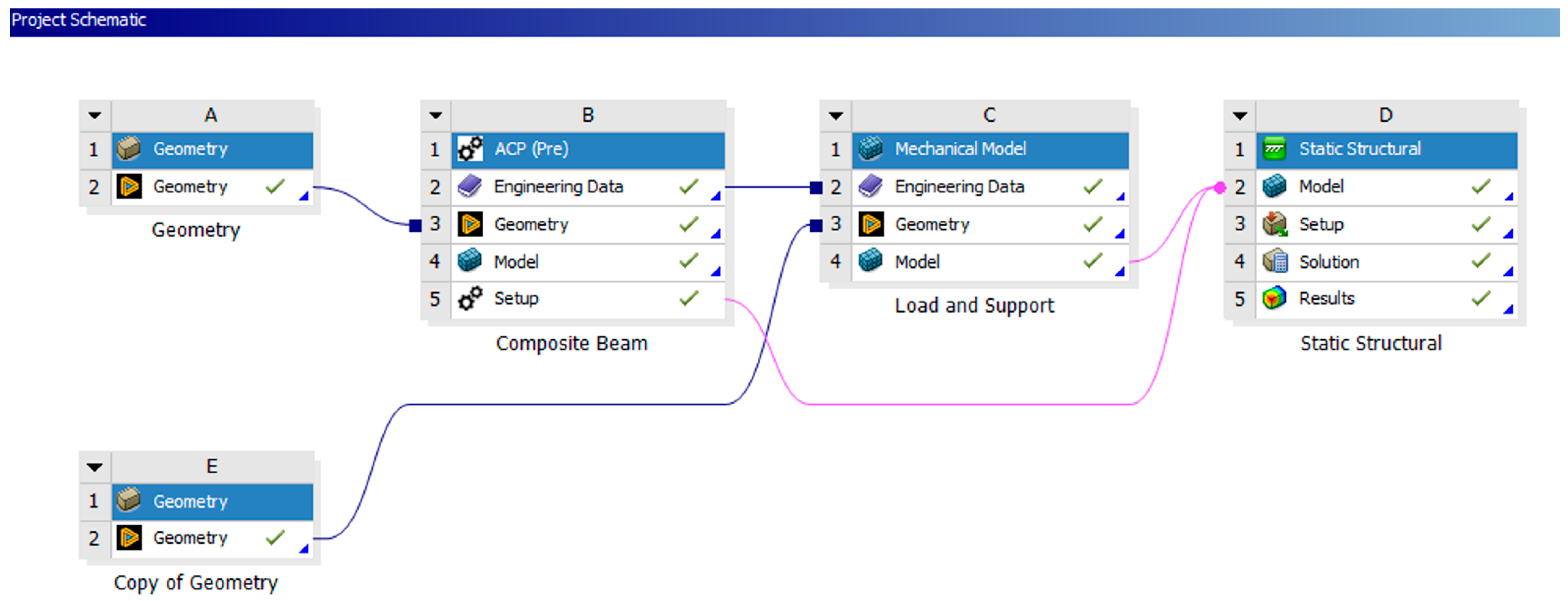Click green checkmark on system A Geometry cell
The height and width of the screenshot is (601, 1568).
coord(275,186)
